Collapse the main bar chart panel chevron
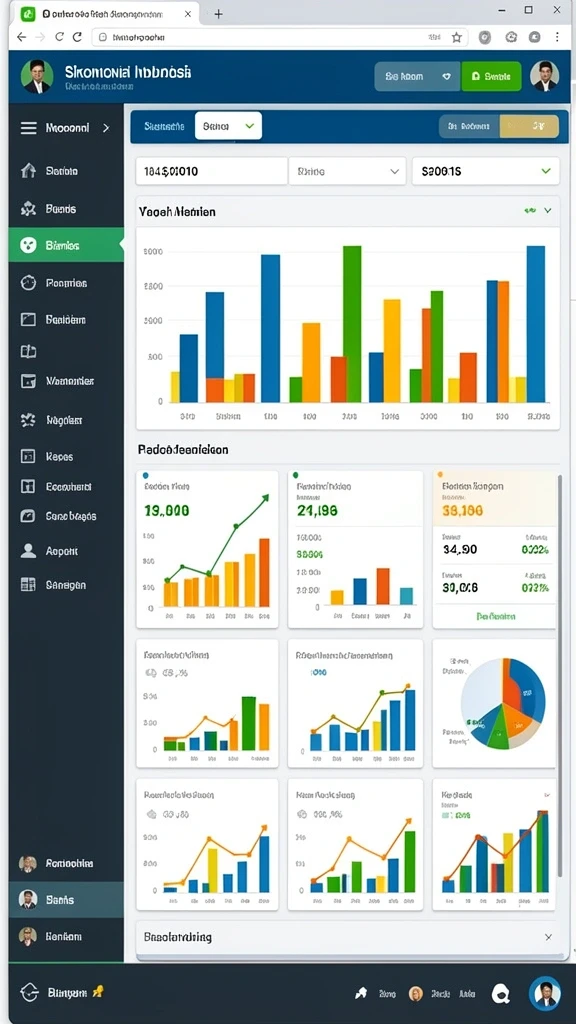The width and height of the screenshot is (576, 1024). click(x=547, y=211)
